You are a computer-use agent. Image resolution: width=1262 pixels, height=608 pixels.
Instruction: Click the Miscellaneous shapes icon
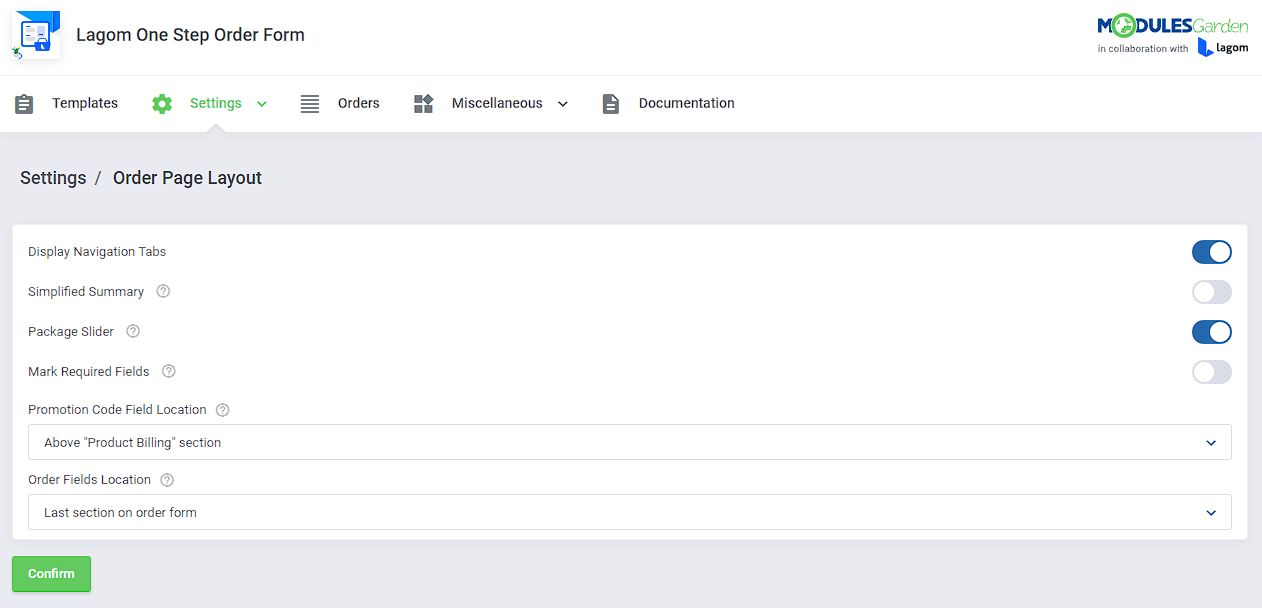click(x=423, y=103)
